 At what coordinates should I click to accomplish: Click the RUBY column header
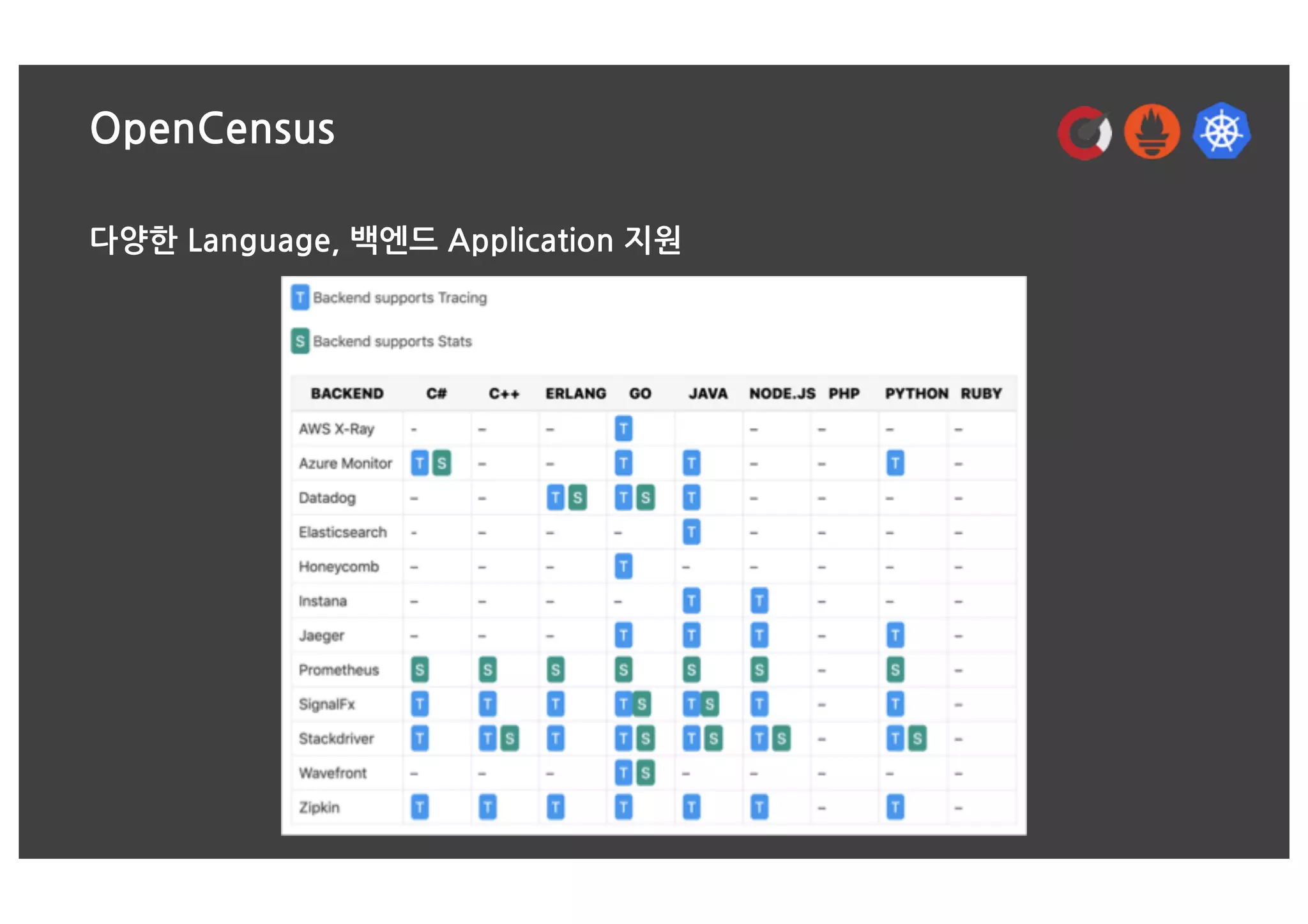pyautogui.click(x=981, y=393)
